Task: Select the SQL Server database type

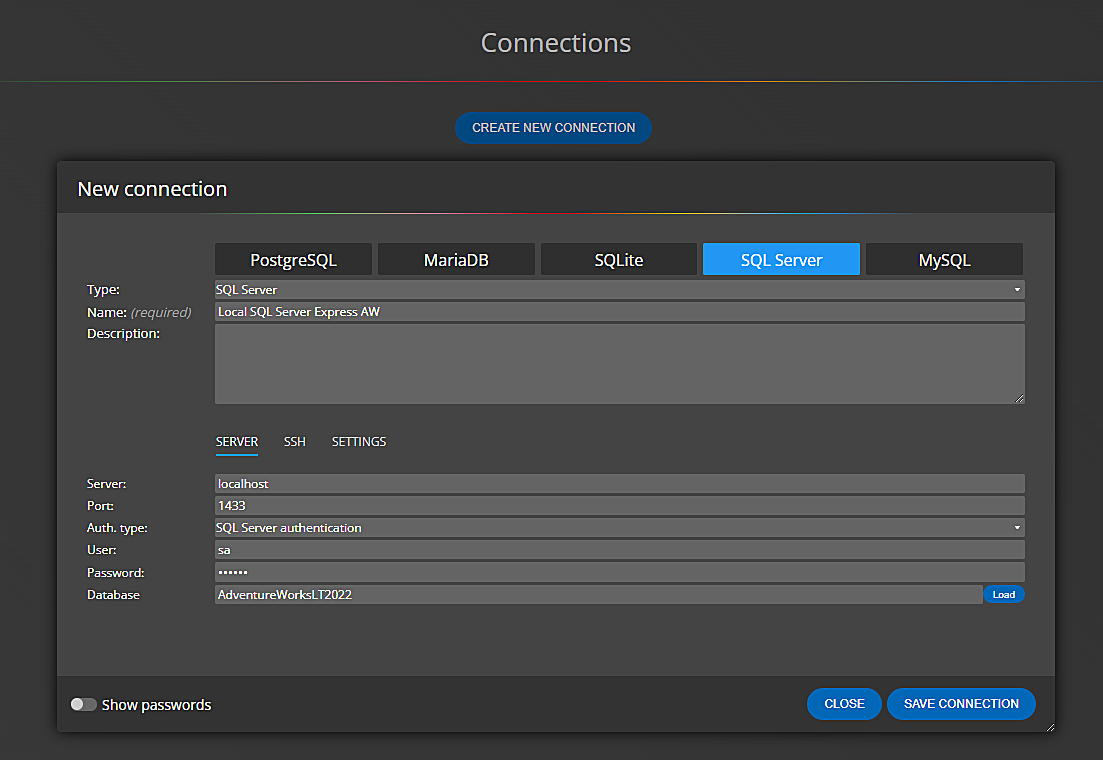Action: [780, 258]
